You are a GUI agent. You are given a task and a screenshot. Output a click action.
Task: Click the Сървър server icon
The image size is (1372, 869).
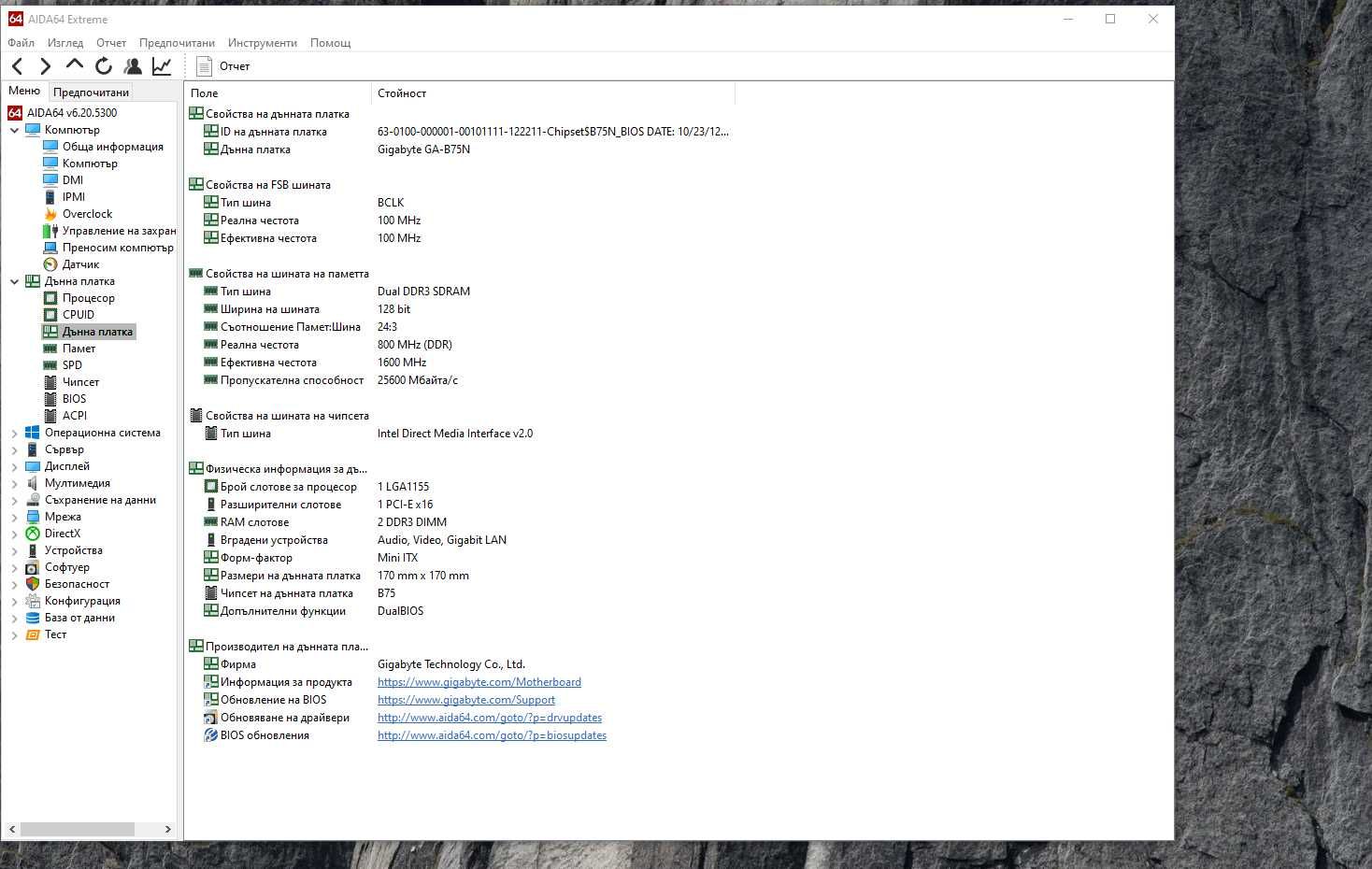point(33,449)
